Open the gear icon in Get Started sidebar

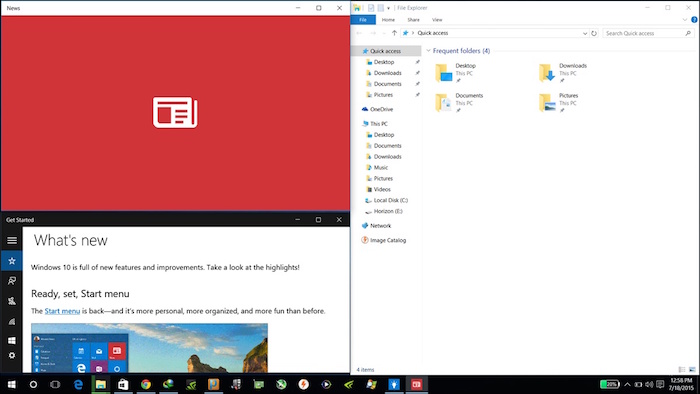click(12, 356)
